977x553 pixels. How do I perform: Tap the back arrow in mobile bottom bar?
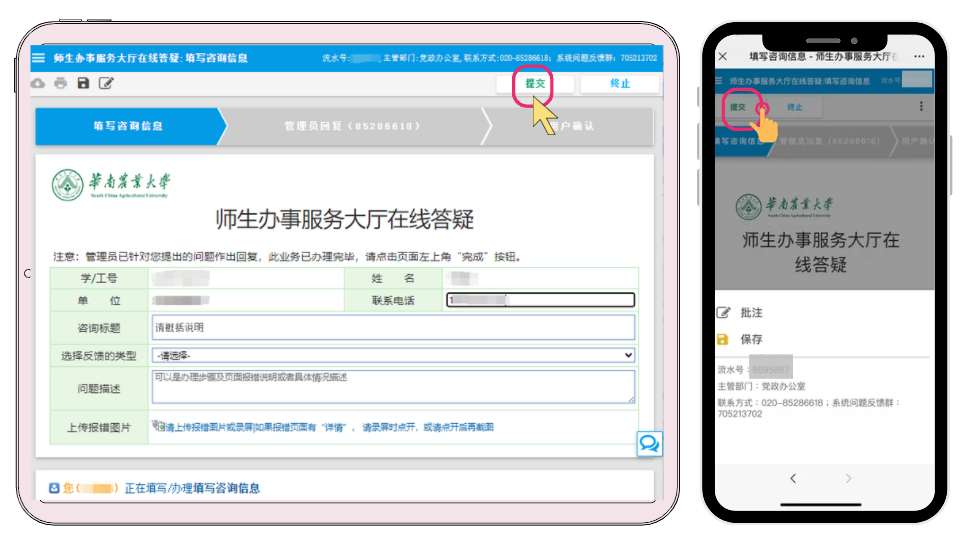(x=792, y=479)
